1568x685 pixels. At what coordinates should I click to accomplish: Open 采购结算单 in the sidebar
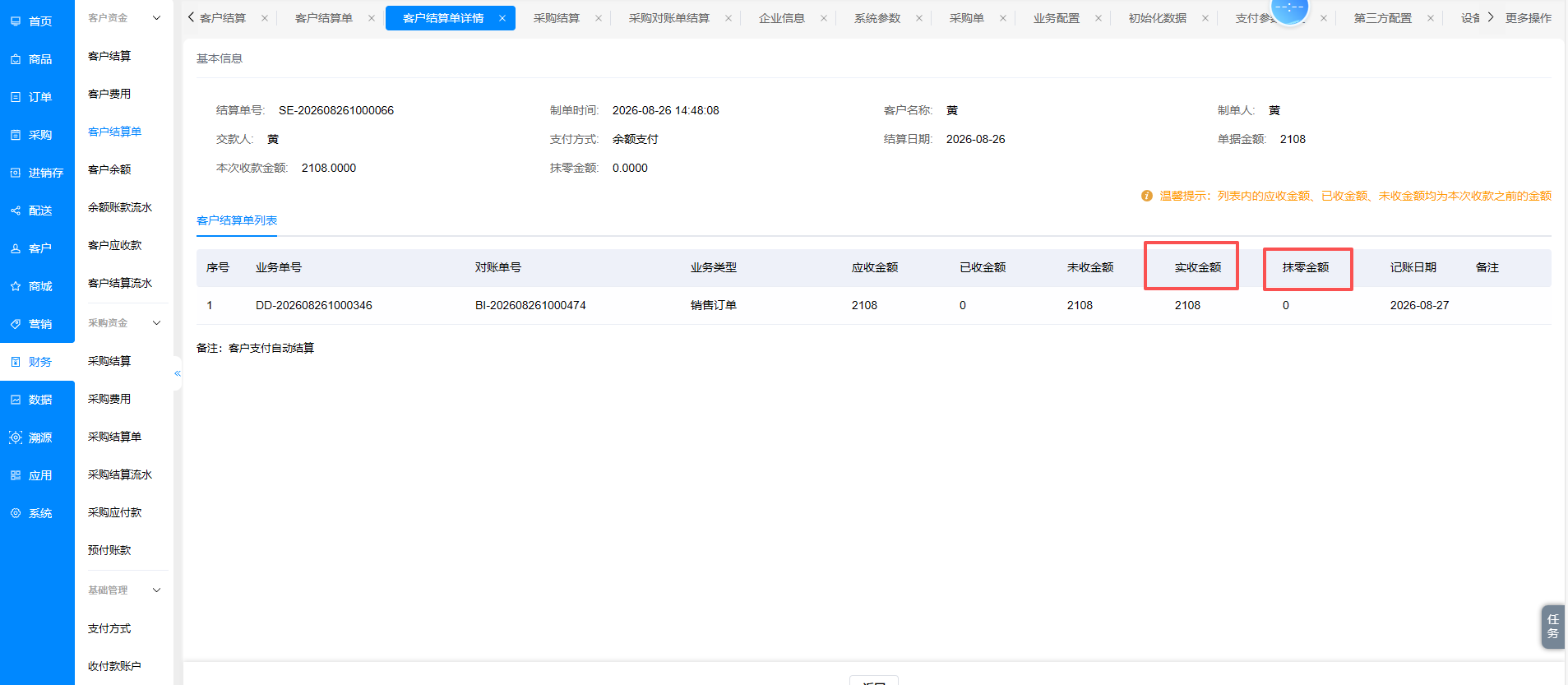click(x=115, y=437)
